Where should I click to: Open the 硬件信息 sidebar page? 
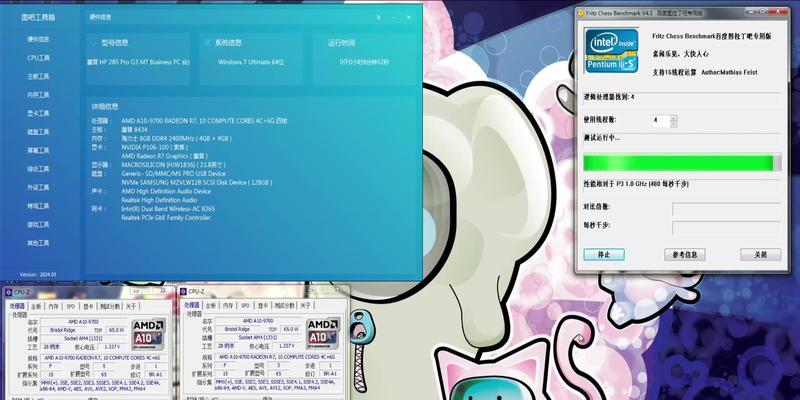point(38,39)
